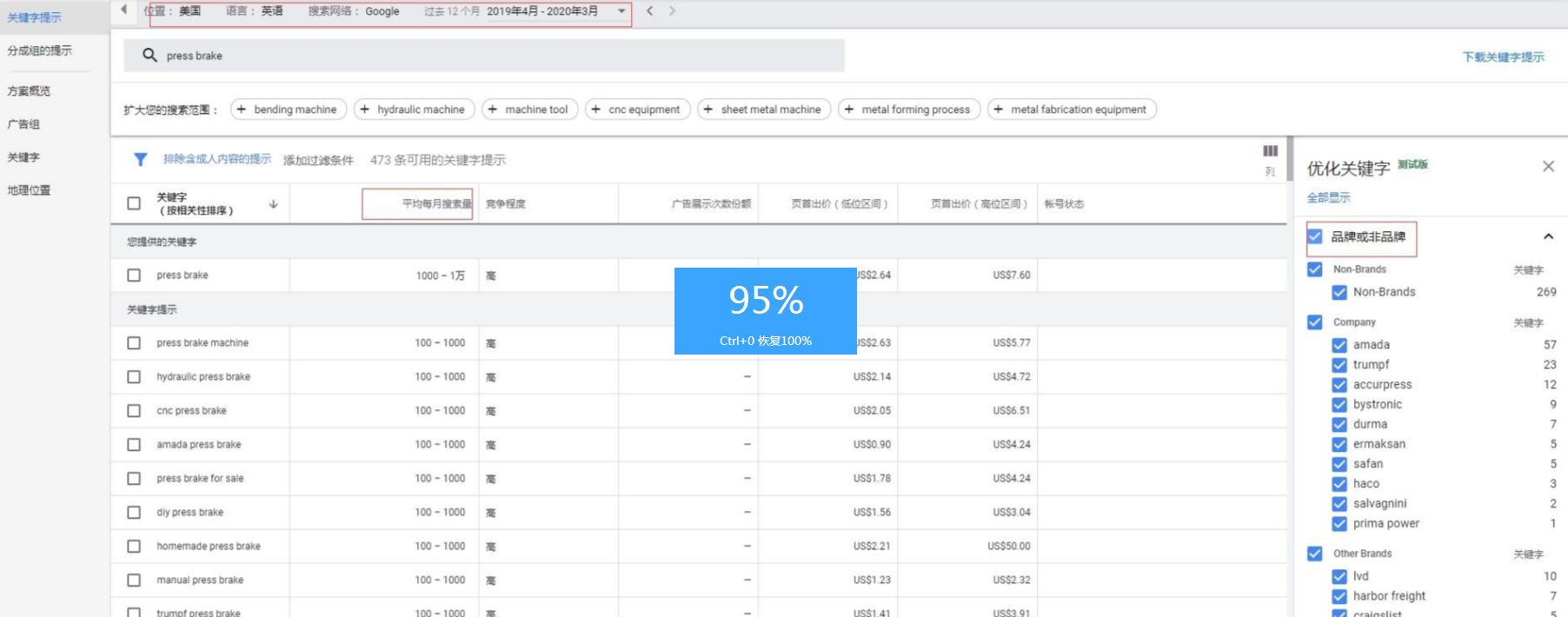Viewport: 1568px width, 617px height.
Task: Click the press brake search field
Action: tap(484, 56)
